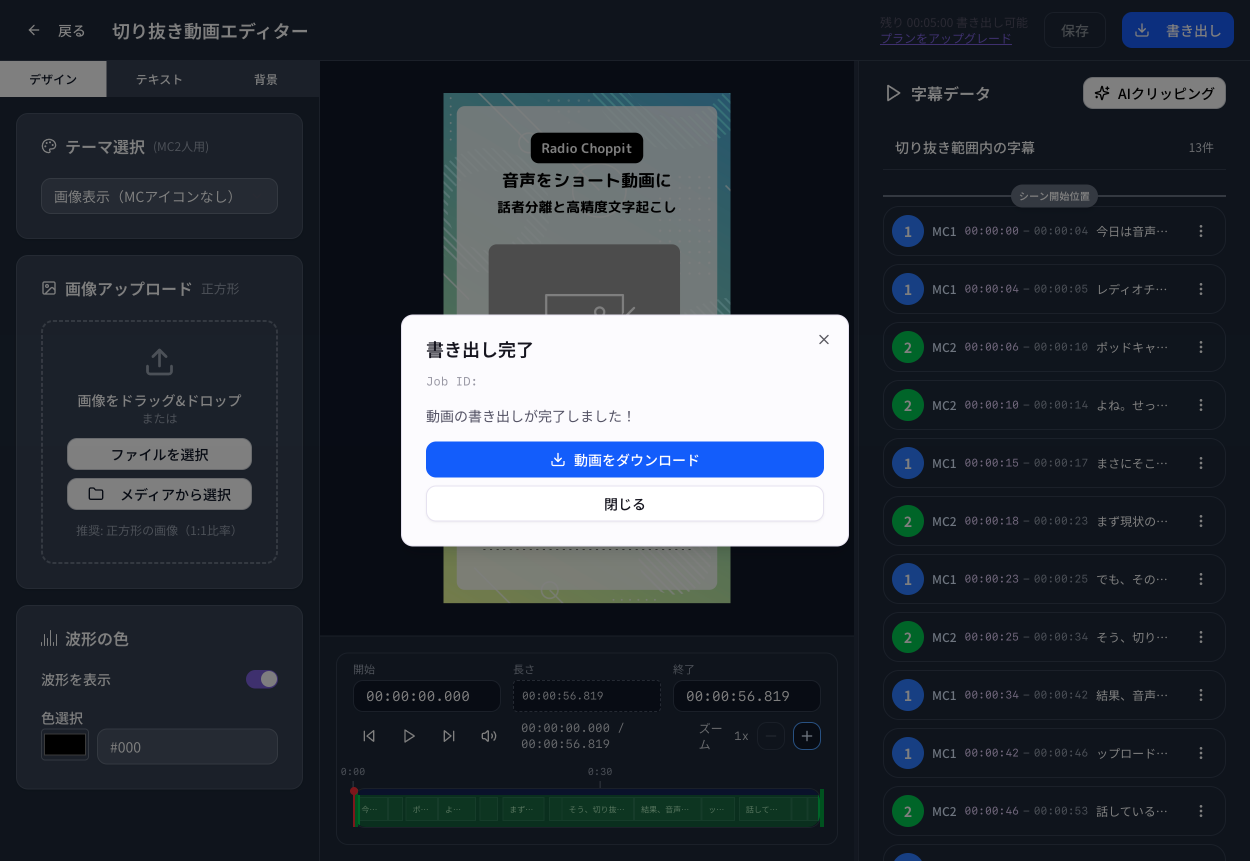
Task: Click the そう、切り抜… clip on the timeline
Action: coord(598,809)
